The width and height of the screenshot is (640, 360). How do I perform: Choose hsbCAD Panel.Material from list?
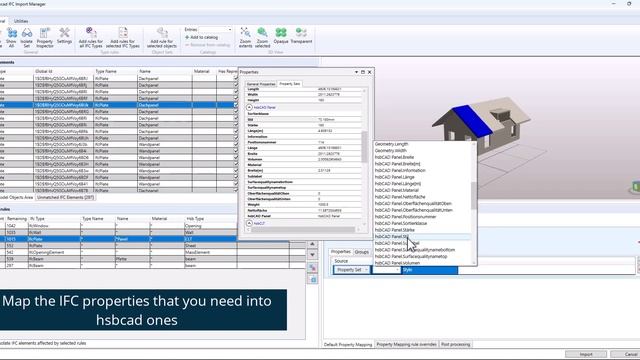click(x=397, y=190)
